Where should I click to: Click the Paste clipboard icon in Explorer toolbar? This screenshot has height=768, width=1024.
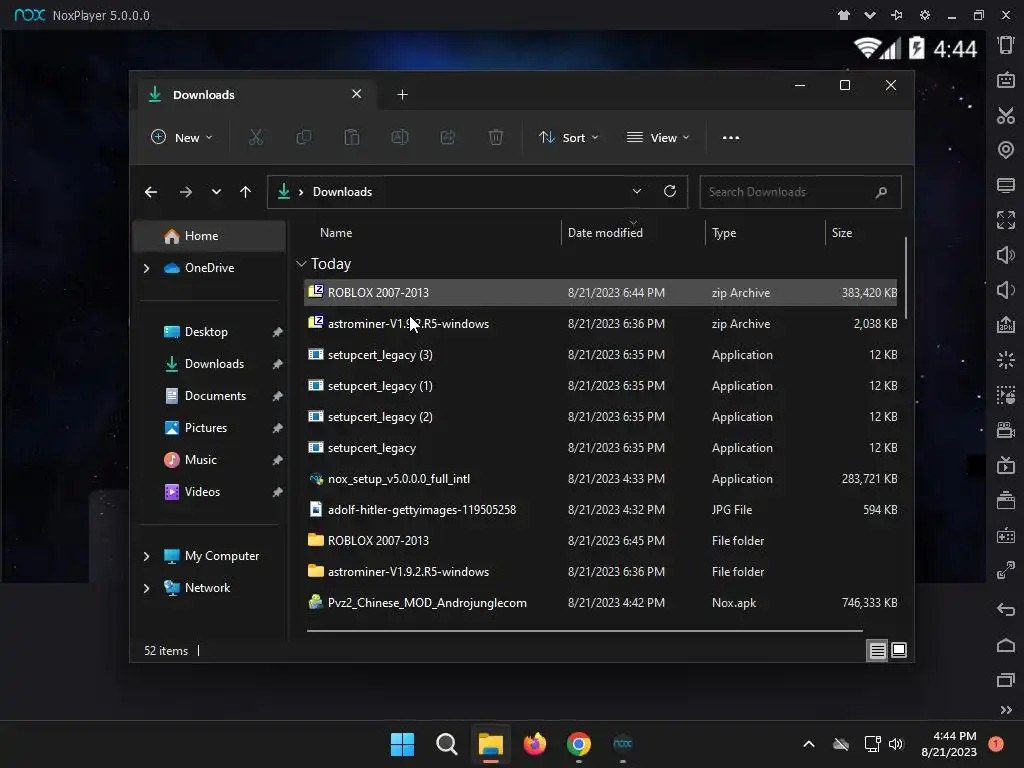[x=351, y=137]
